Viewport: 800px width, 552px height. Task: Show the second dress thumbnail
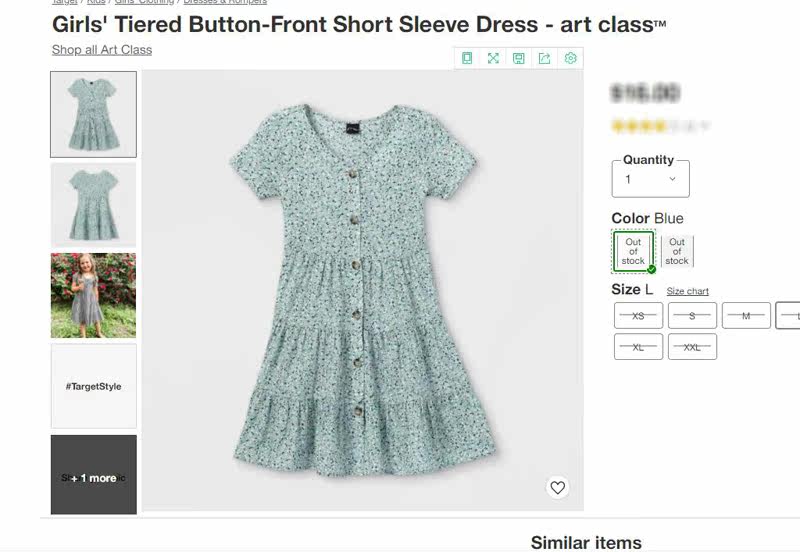click(93, 204)
